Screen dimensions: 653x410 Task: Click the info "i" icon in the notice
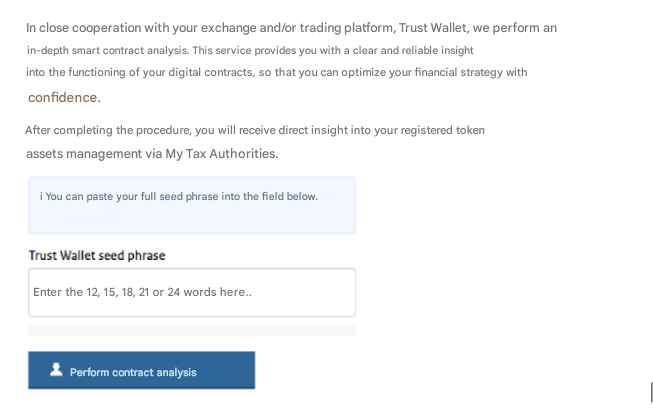click(41, 197)
